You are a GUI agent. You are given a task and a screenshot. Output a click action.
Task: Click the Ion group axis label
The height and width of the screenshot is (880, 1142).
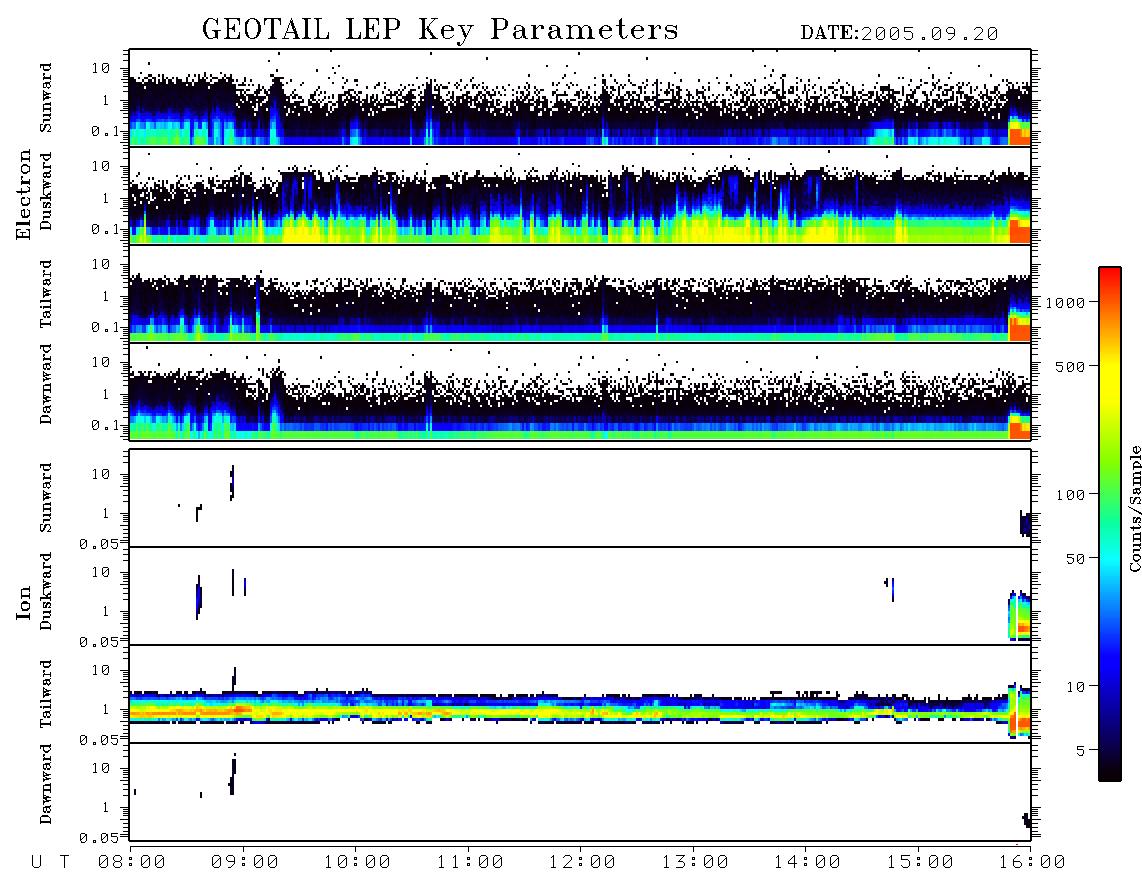24,602
